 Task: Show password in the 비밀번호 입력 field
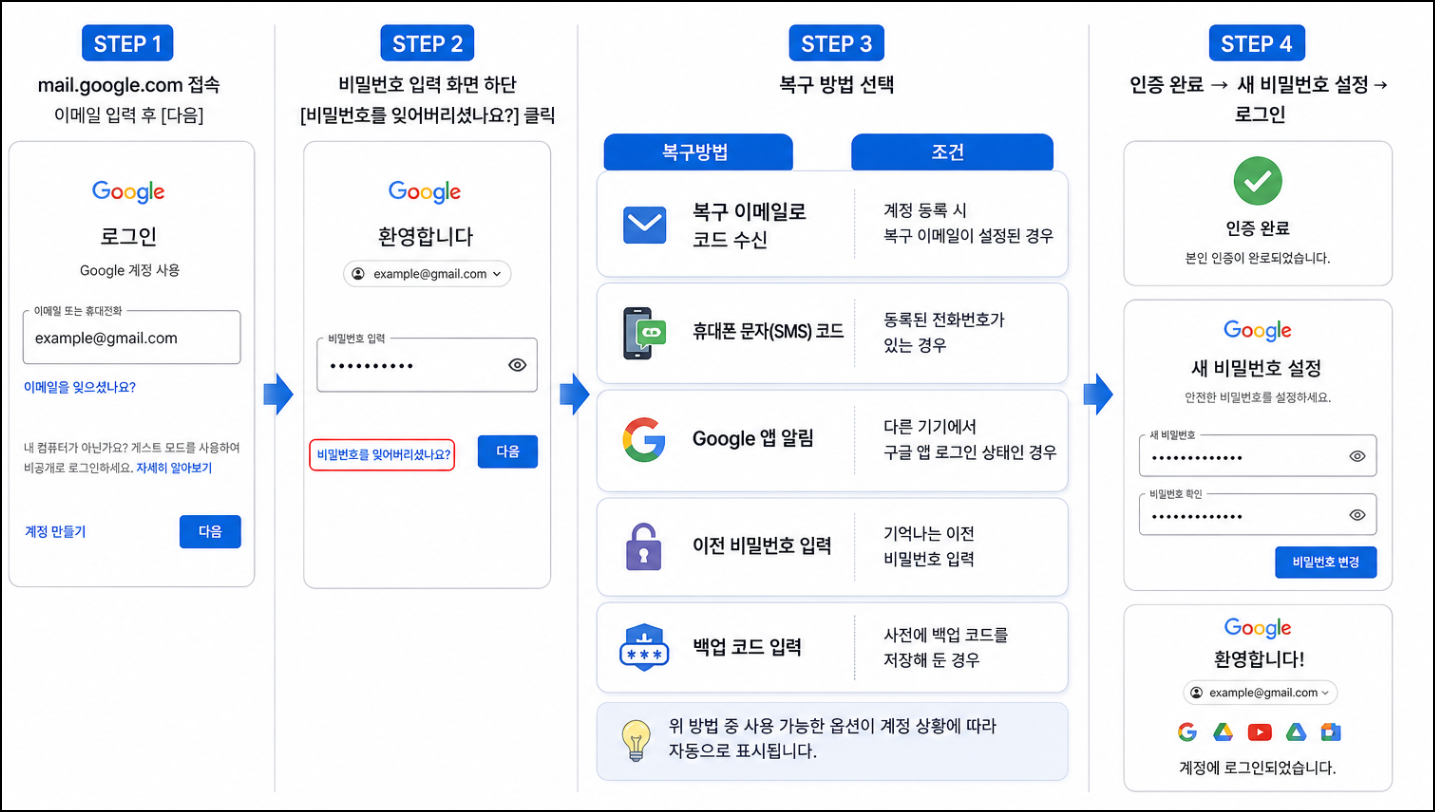(517, 365)
